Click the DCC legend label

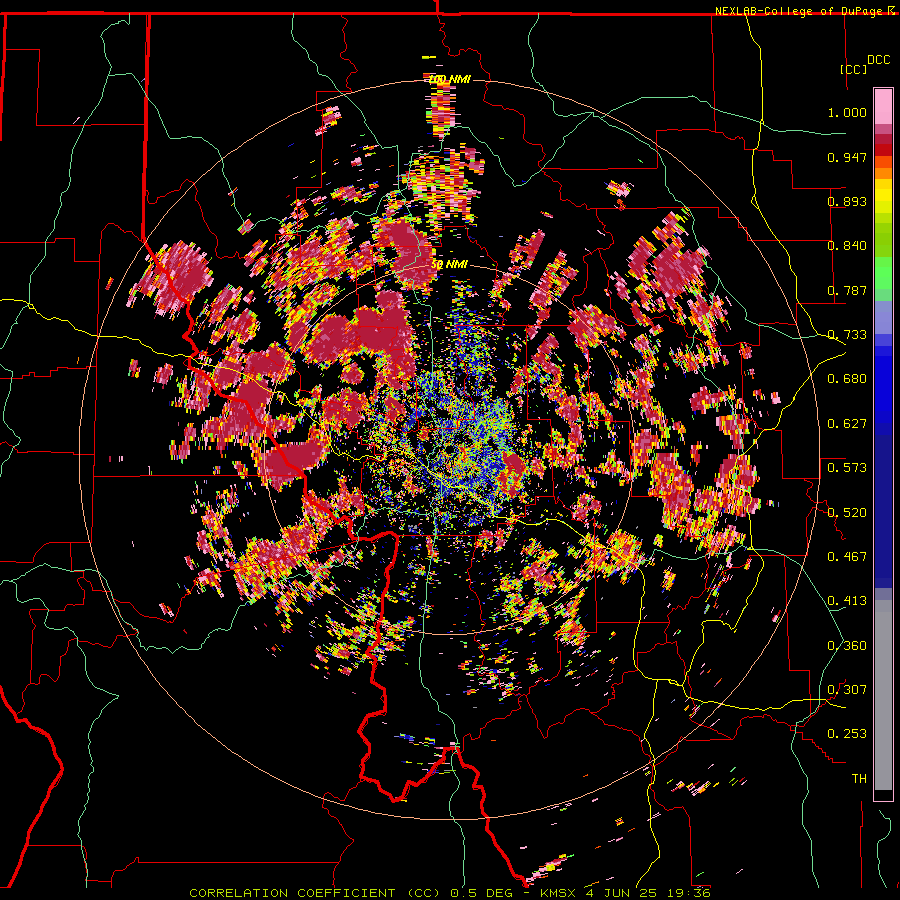tap(878, 60)
